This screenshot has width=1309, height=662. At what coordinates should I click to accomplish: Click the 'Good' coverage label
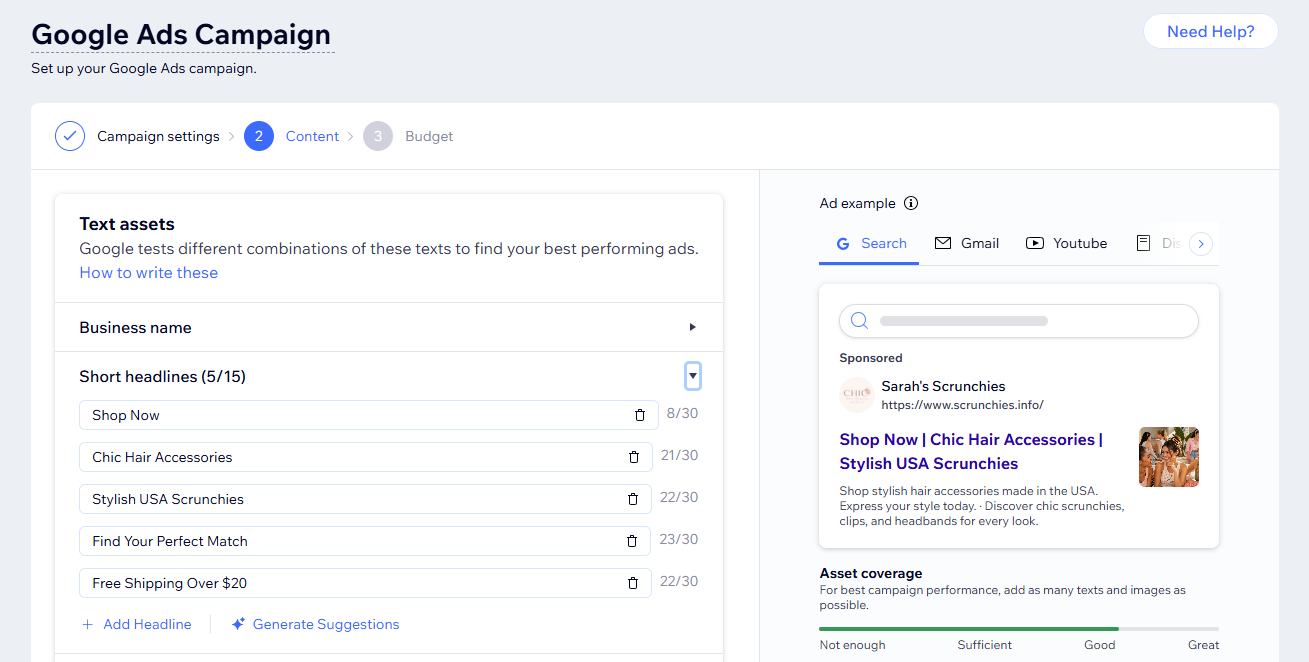1099,645
